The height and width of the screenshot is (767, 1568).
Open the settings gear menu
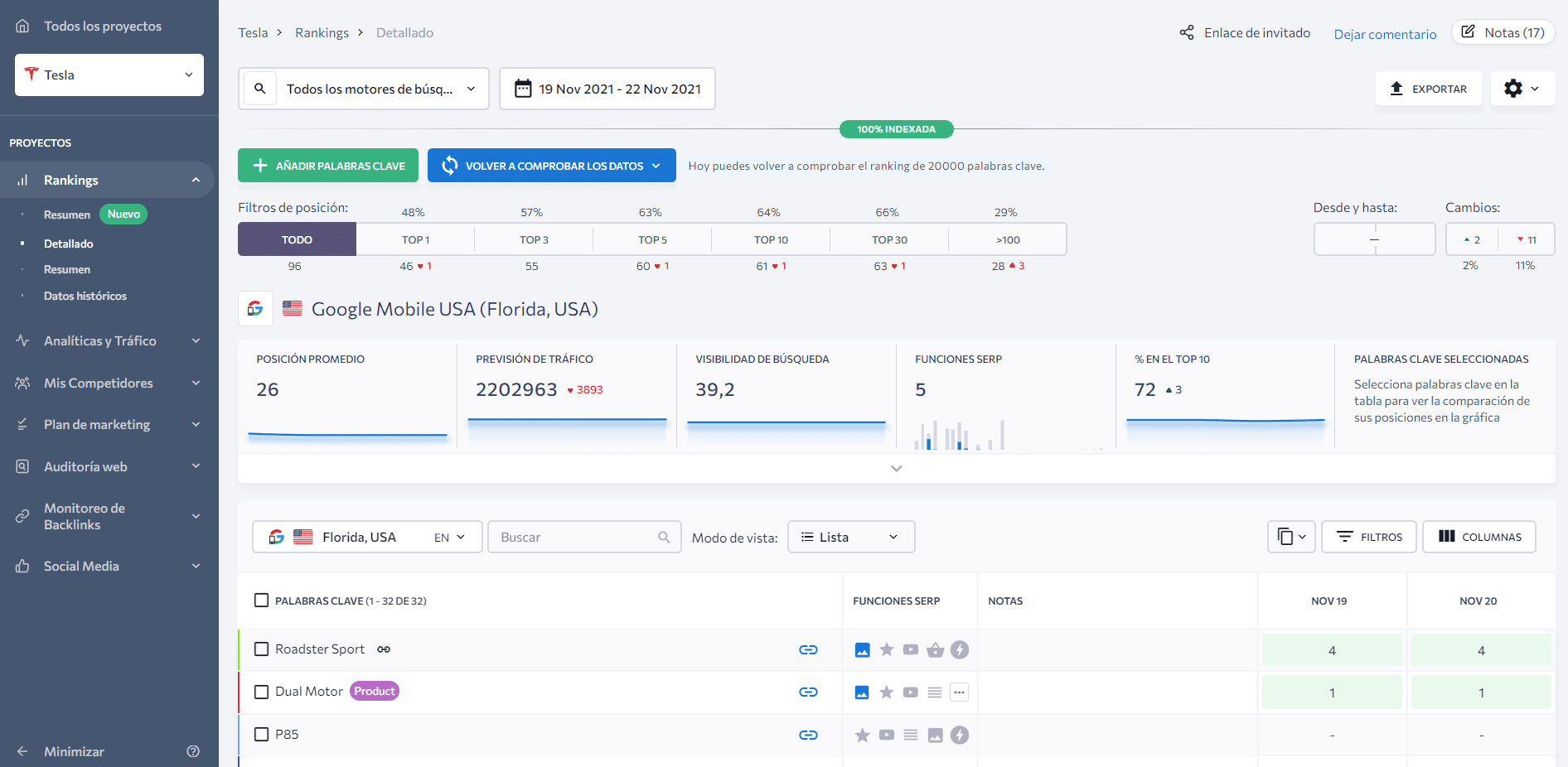tap(1522, 89)
